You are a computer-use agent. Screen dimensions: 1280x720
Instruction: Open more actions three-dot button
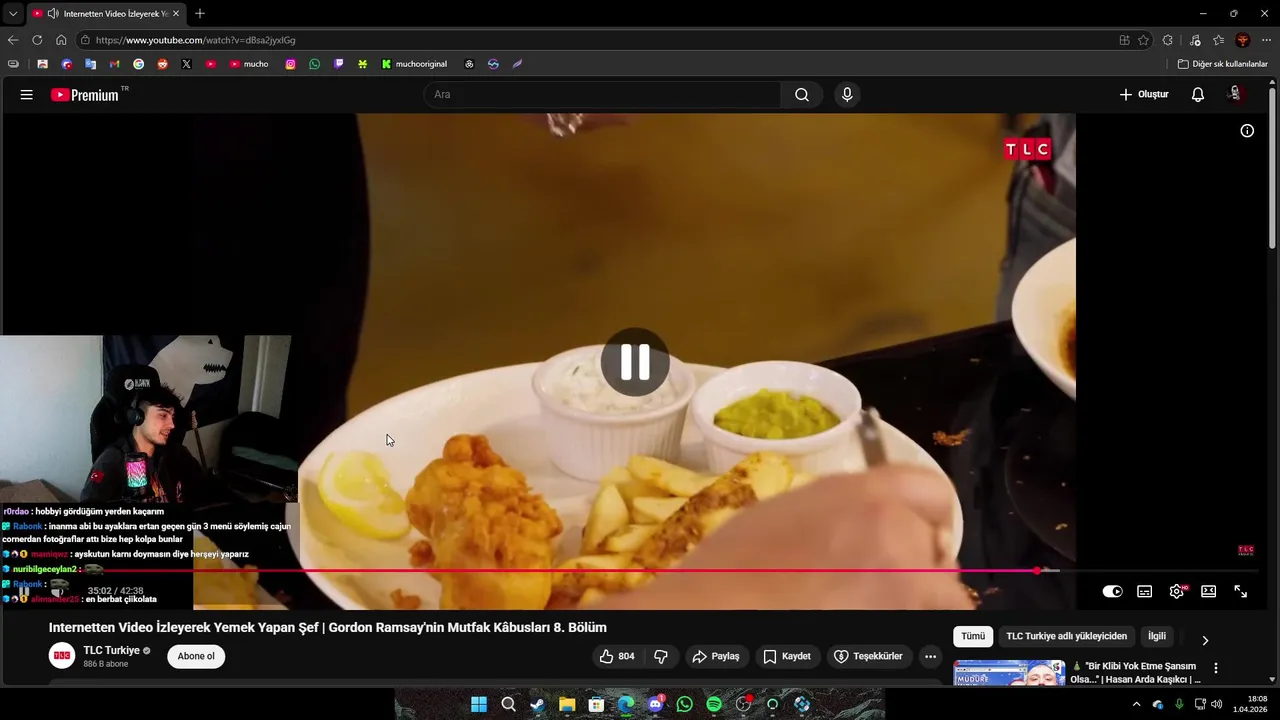930,657
